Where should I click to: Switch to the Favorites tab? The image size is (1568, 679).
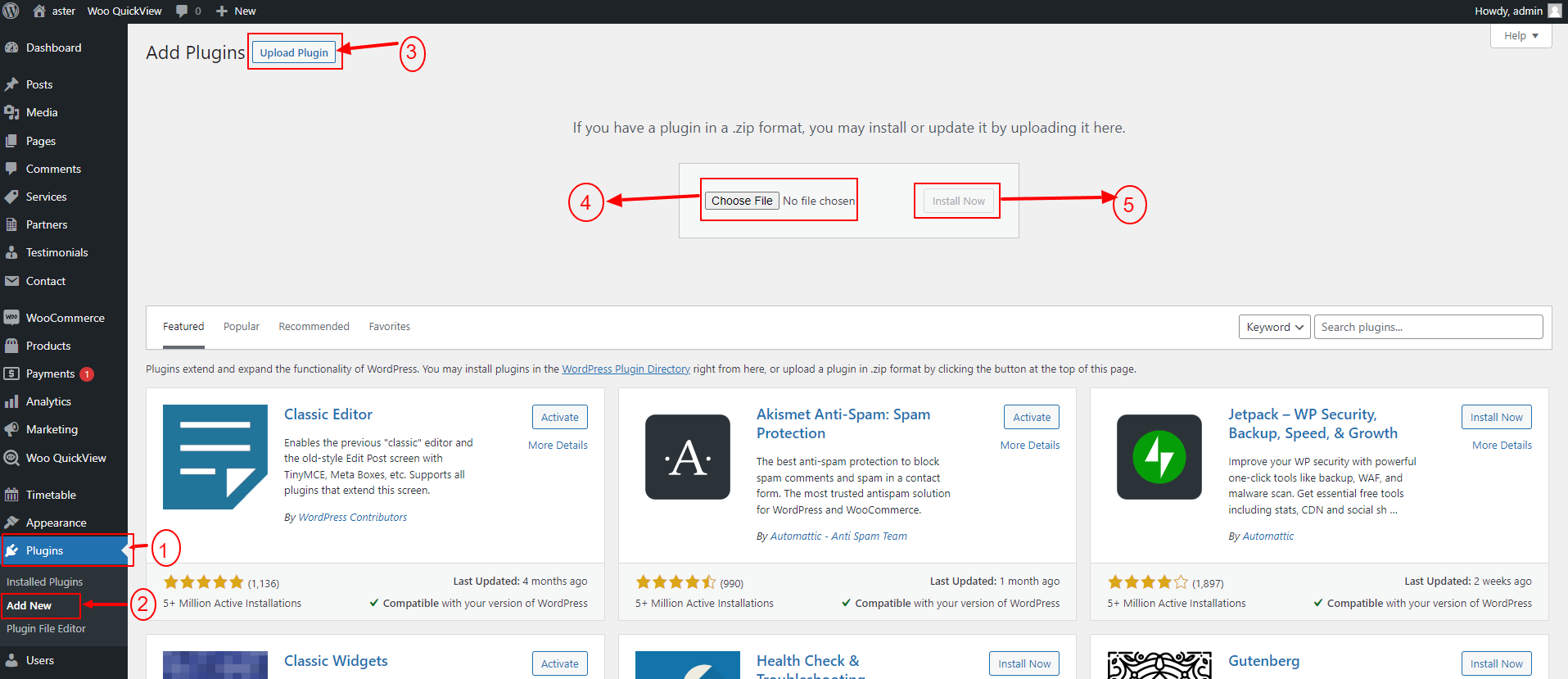tap(390, 326)
